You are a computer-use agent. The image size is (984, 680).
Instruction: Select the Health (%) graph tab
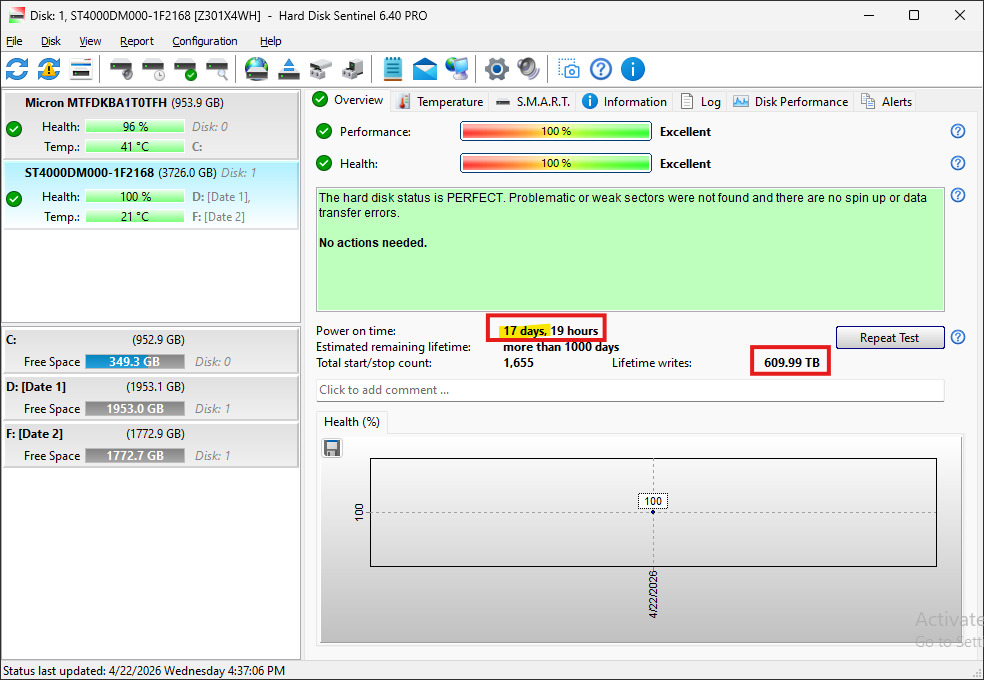[351, 422]
